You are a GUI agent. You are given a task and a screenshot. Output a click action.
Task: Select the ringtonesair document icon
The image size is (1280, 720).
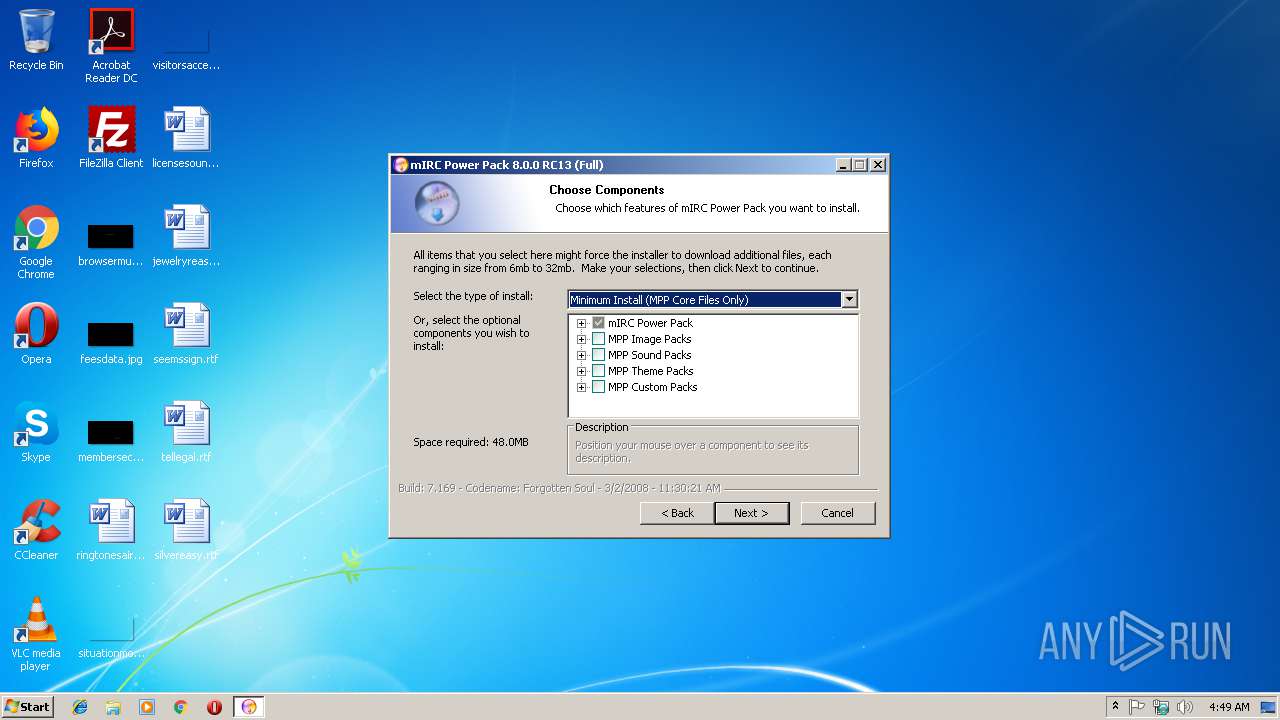tap(111, 530)
